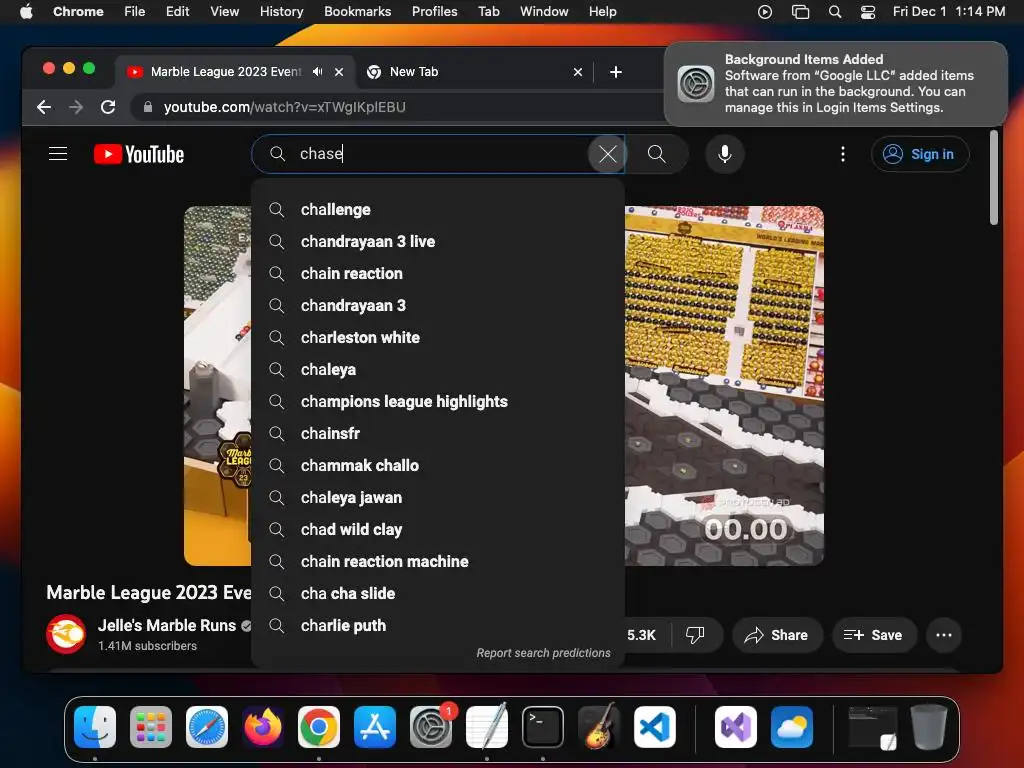Open Chrome's File menu
The image size is (1024, 768).
[135, 11]
